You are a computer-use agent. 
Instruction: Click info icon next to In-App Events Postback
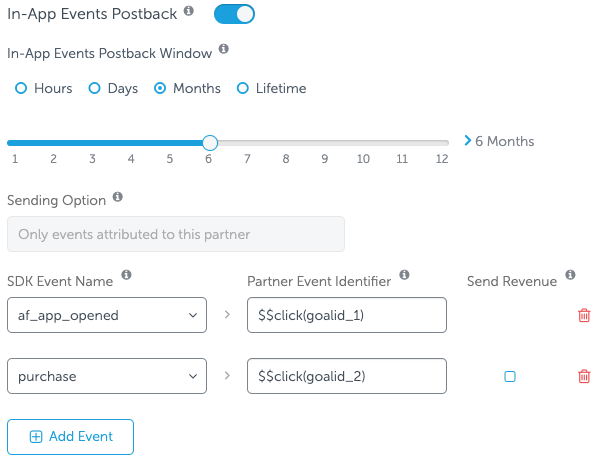189,10
